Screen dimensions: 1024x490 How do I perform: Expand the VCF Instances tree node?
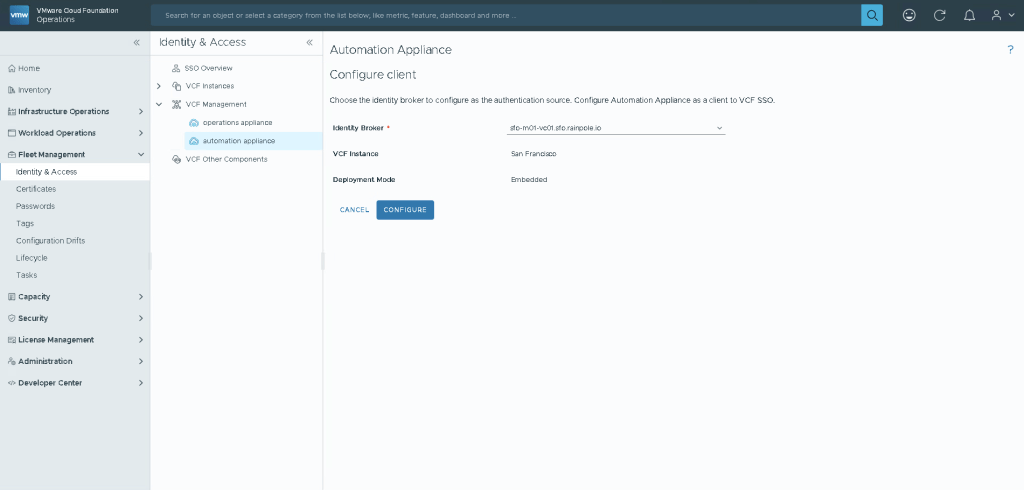tap(159, 86)
